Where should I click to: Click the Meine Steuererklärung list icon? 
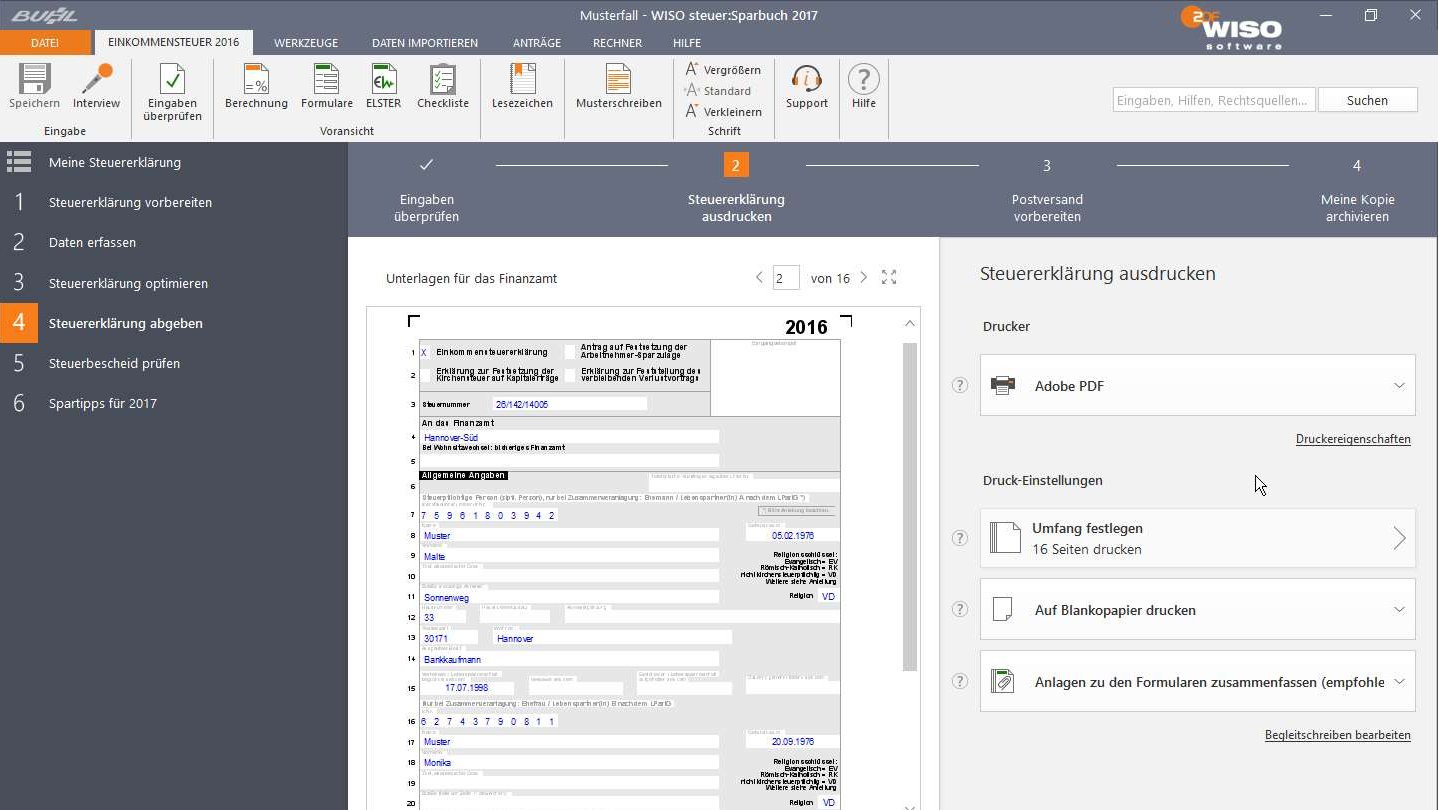(x=19, y=162)
